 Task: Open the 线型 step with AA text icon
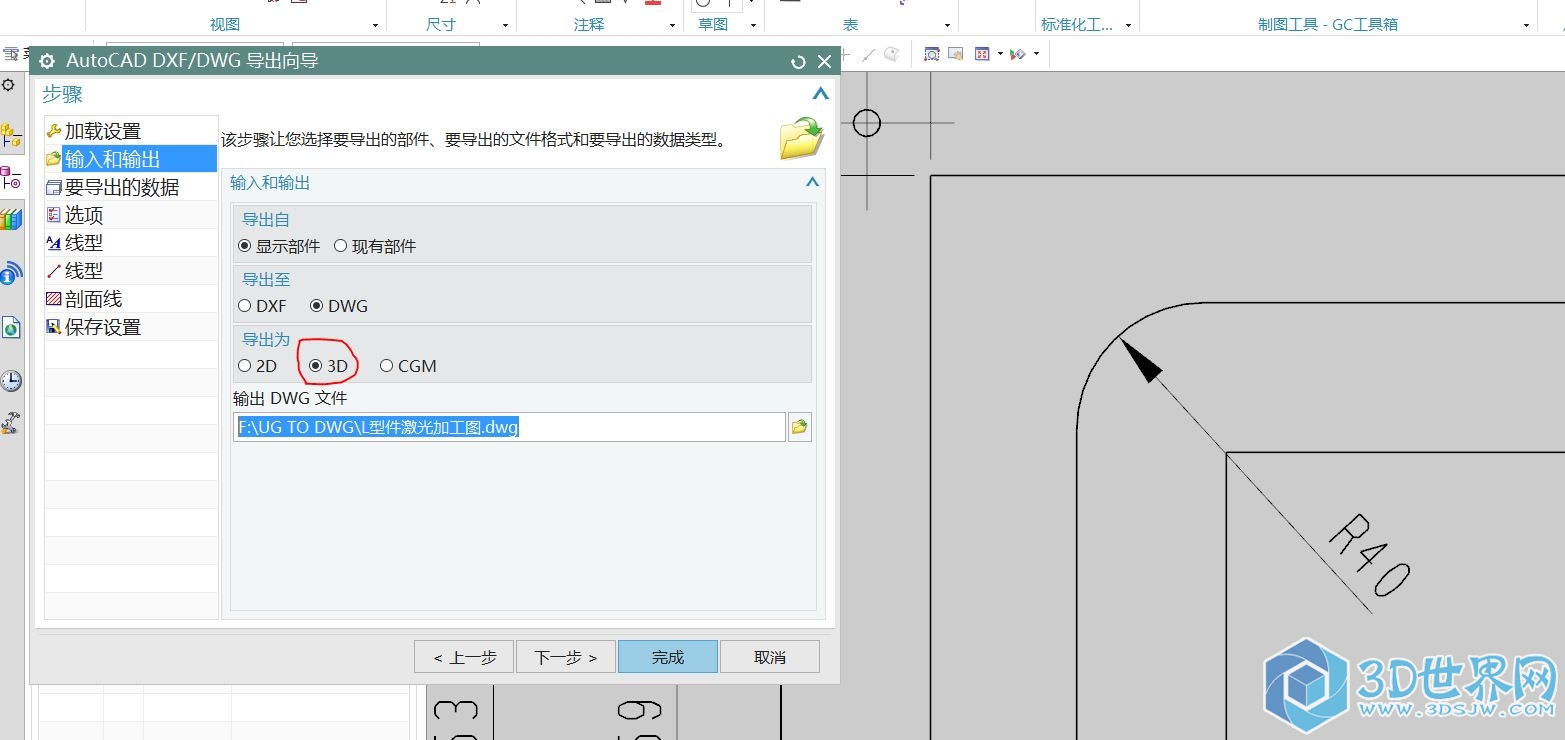pyautogui.click(x=131, y=243)
